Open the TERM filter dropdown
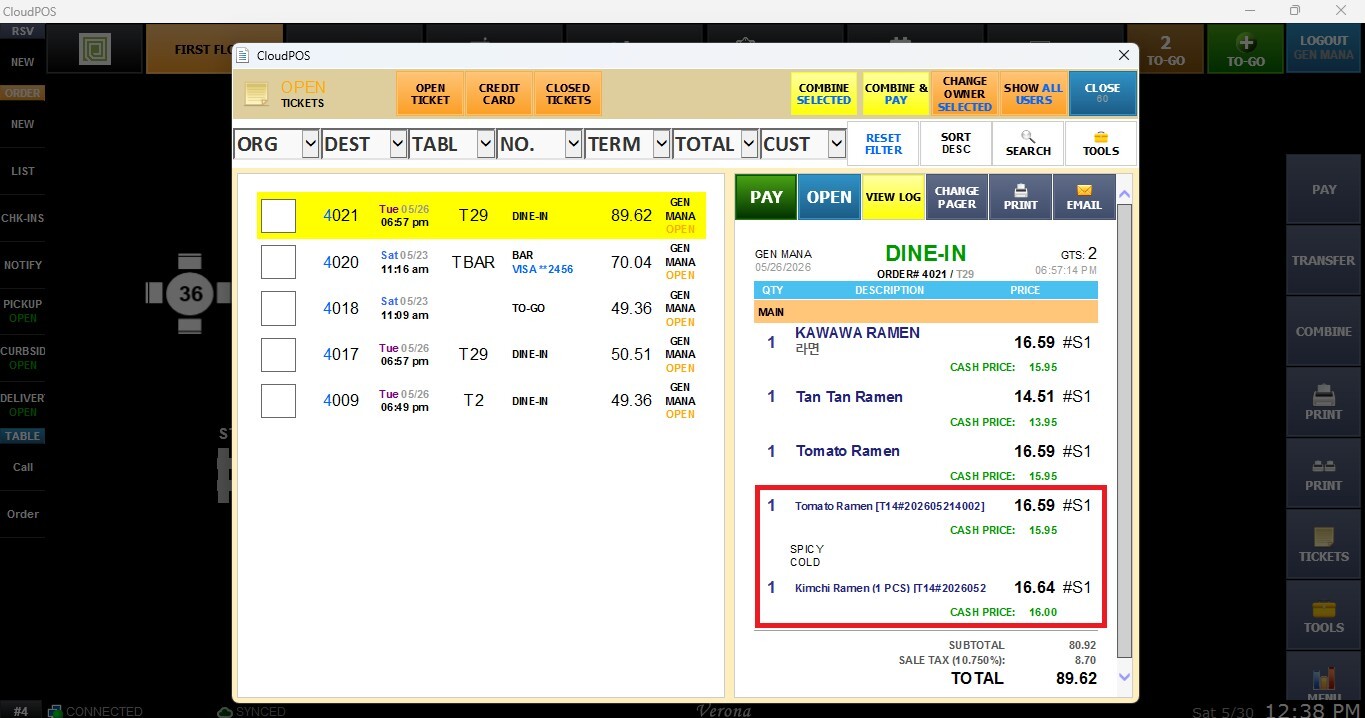Image resolution: width=1365 pixels, height=718 pixels. pos(661,144)
